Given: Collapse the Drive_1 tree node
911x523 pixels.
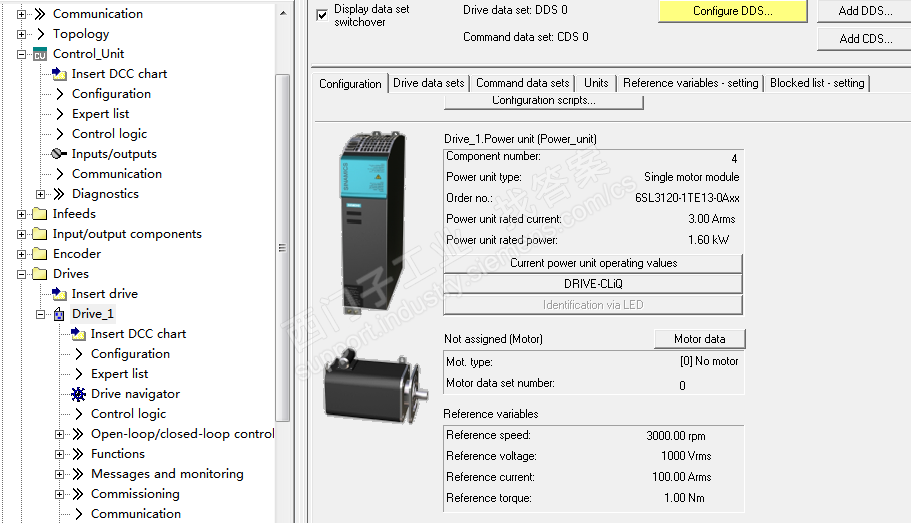Looking at the screenshot, I should tap(40, 314).
